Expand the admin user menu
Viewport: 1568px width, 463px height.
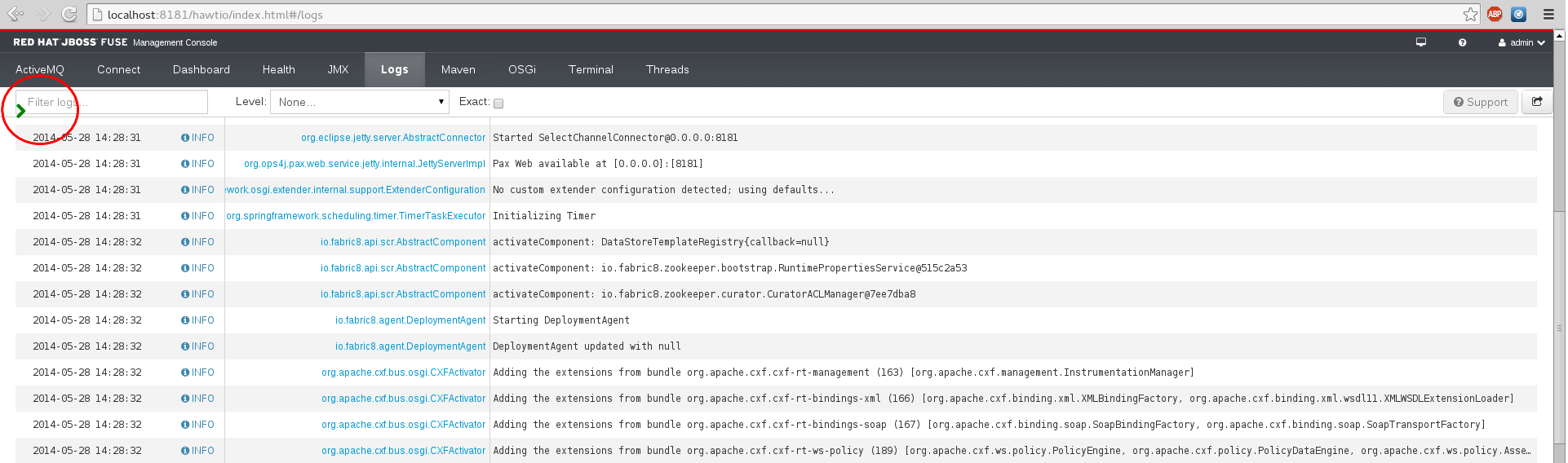coord(1521,42)
